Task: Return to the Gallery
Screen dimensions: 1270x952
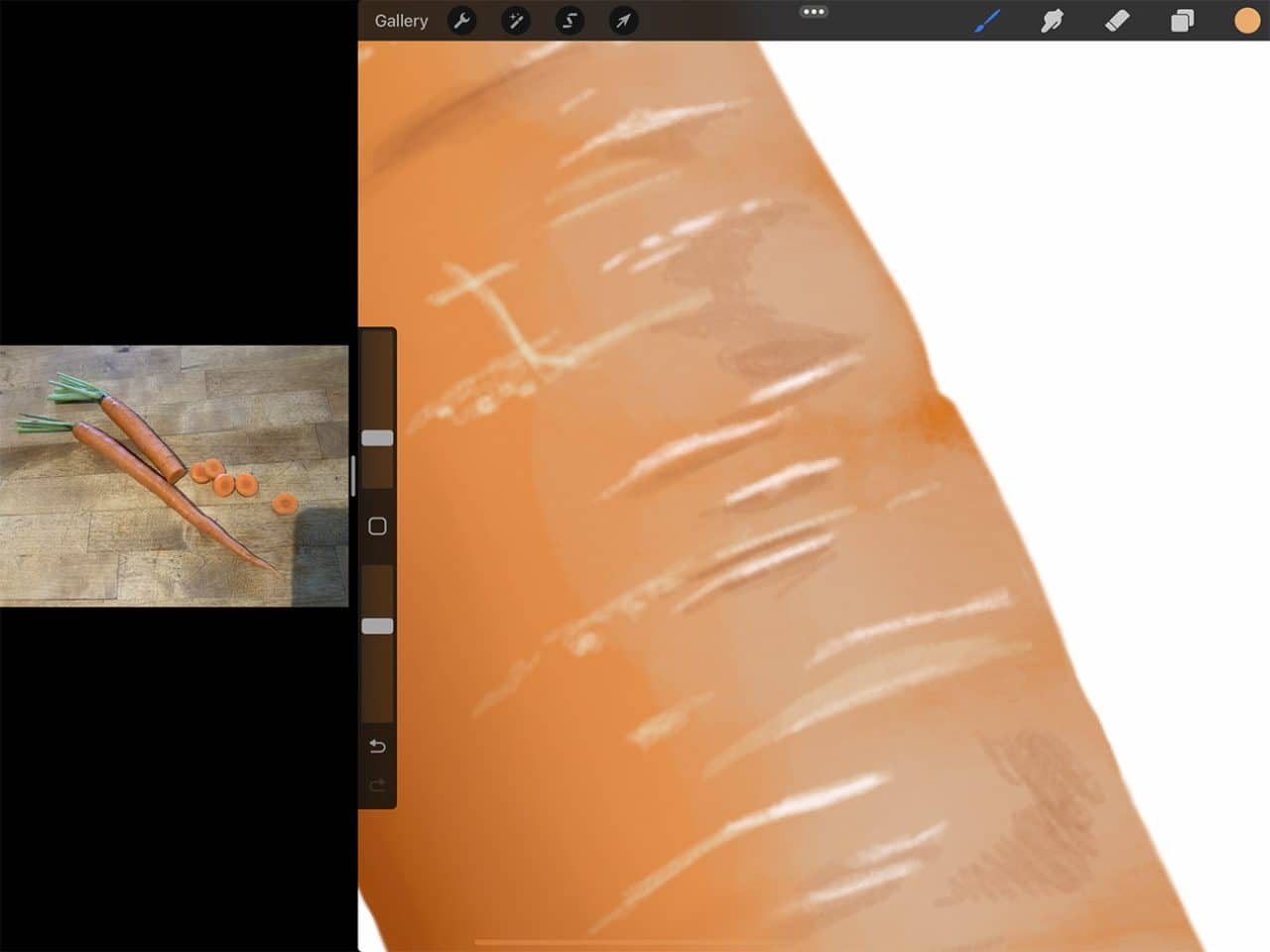Action: click(401, 20)
